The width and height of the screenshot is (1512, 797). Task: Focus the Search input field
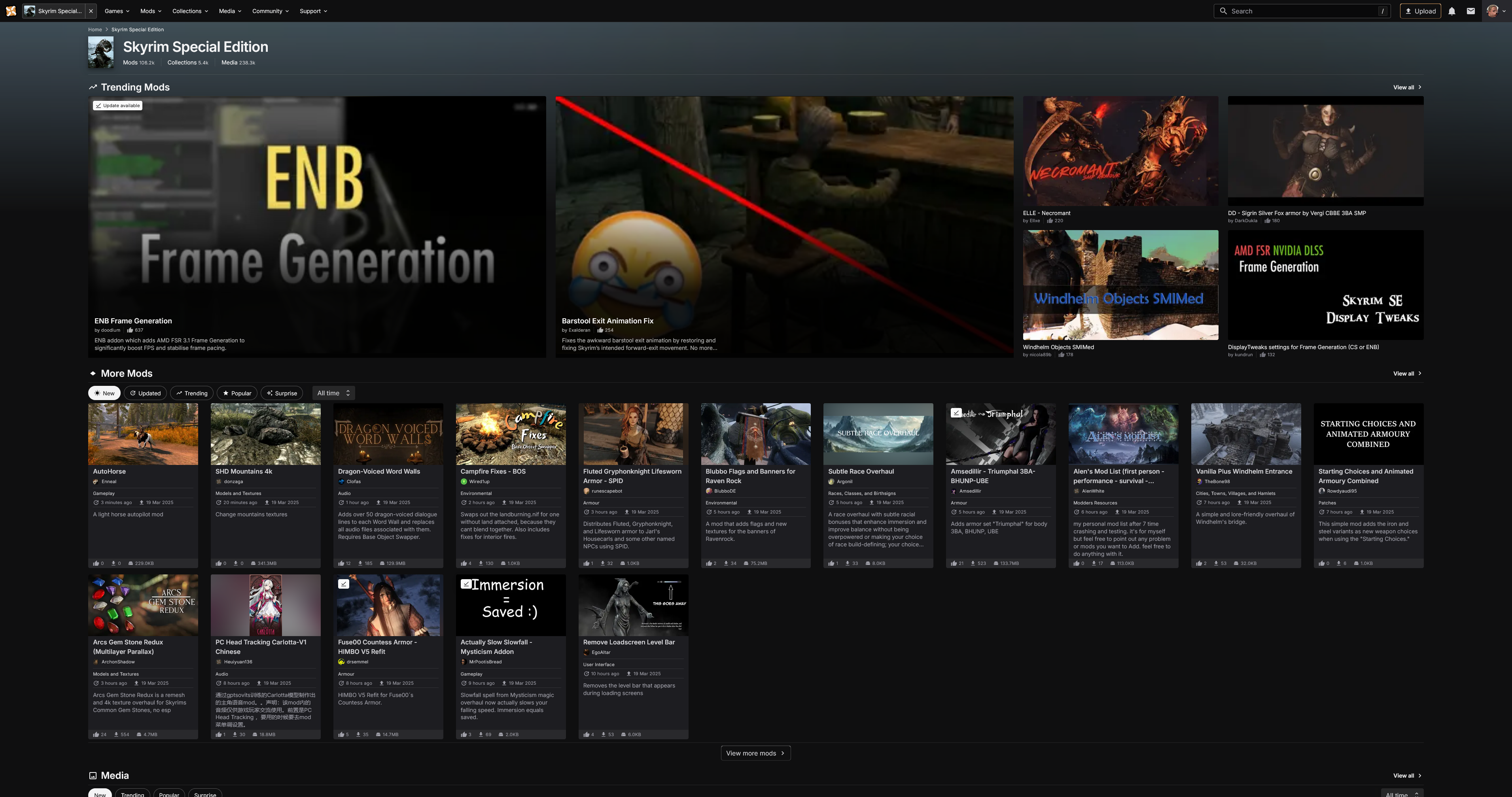tap(1302, 11)
